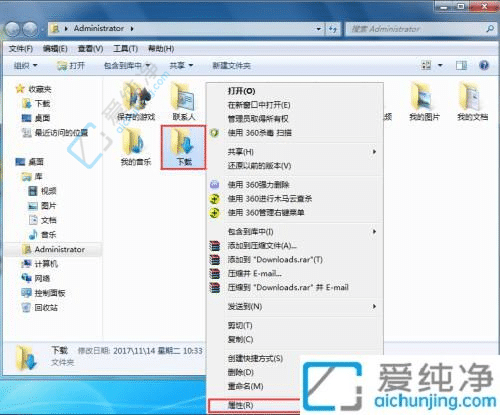The image size is (500, 415).
Task: Choose 使用 360杀毒 扫描 entry
Action: point(295,133)
